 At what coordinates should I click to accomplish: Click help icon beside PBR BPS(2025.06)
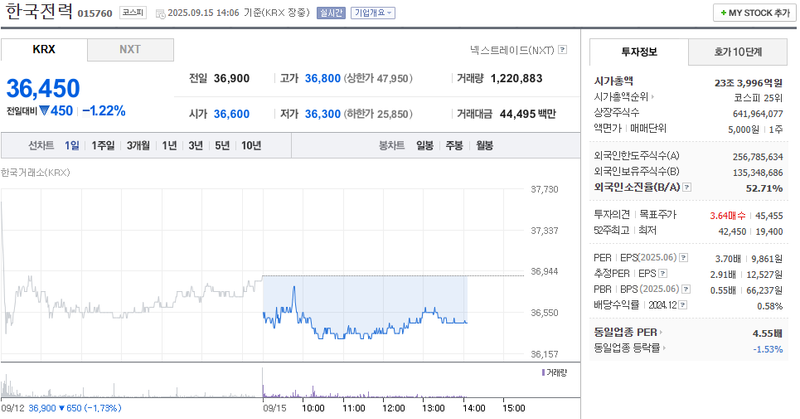click(x=686, y=289)
